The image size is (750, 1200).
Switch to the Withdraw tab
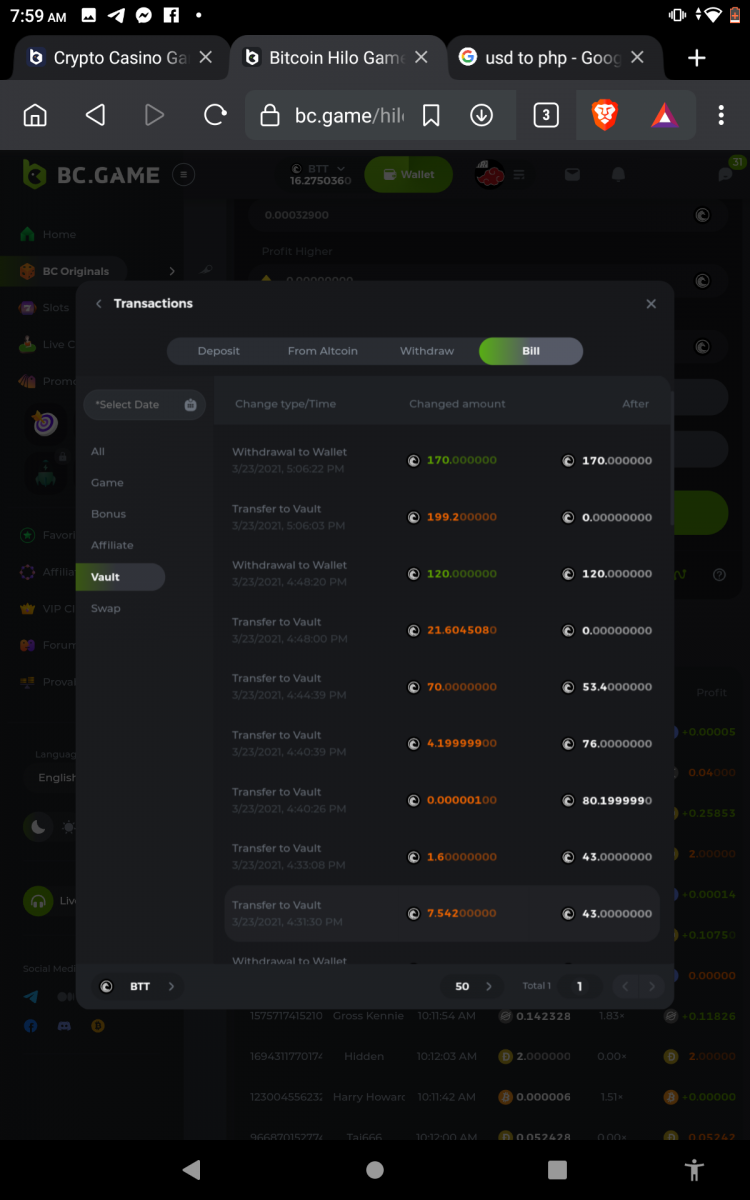click(x=427, y=351)
